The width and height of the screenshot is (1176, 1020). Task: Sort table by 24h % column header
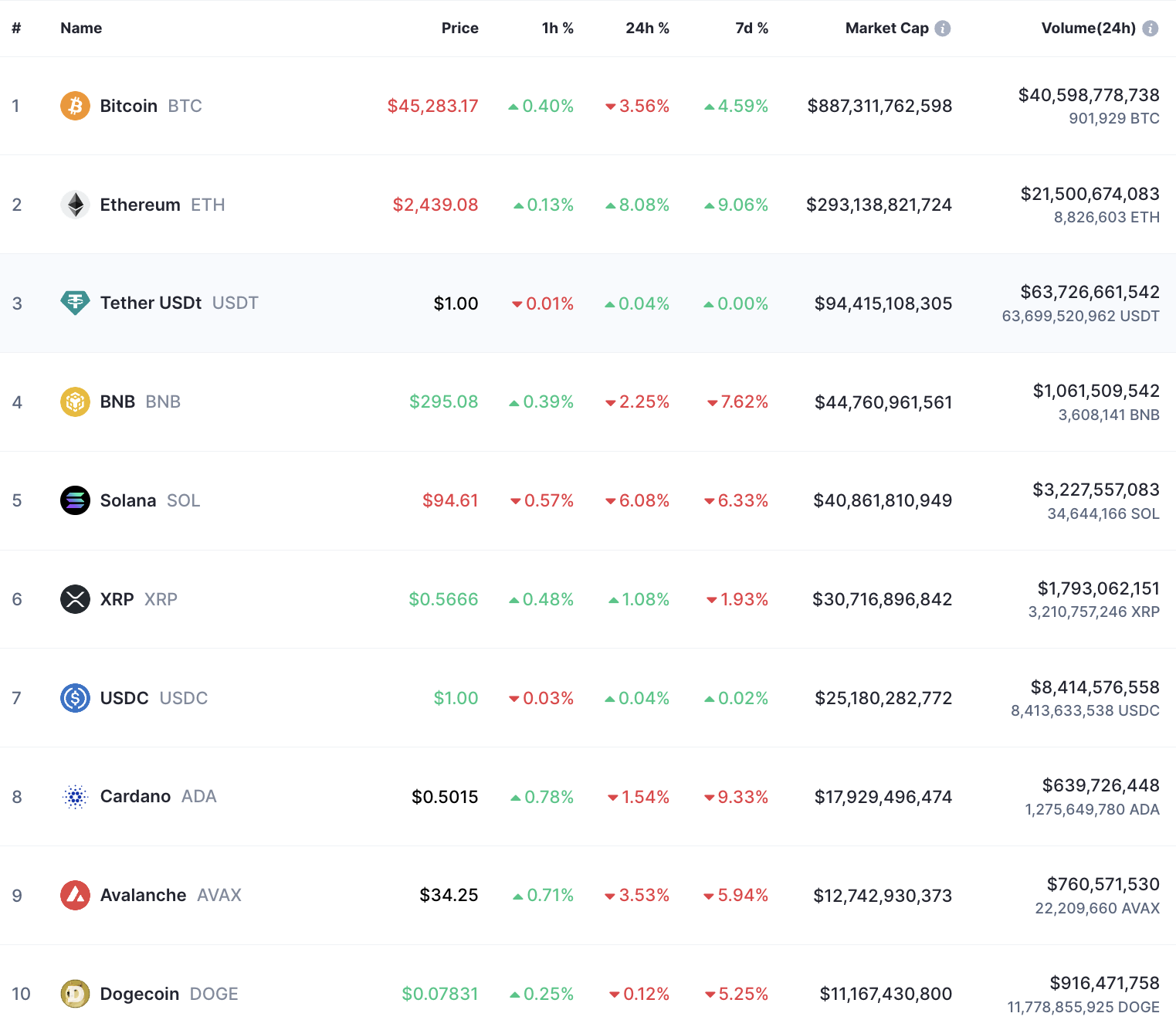pyautogui.click(x=647, y=28)
